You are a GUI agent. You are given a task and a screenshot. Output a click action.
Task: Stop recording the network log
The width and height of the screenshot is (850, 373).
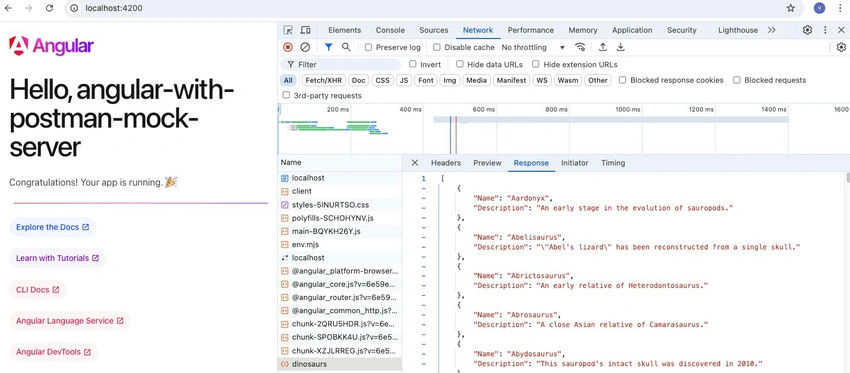288,48
